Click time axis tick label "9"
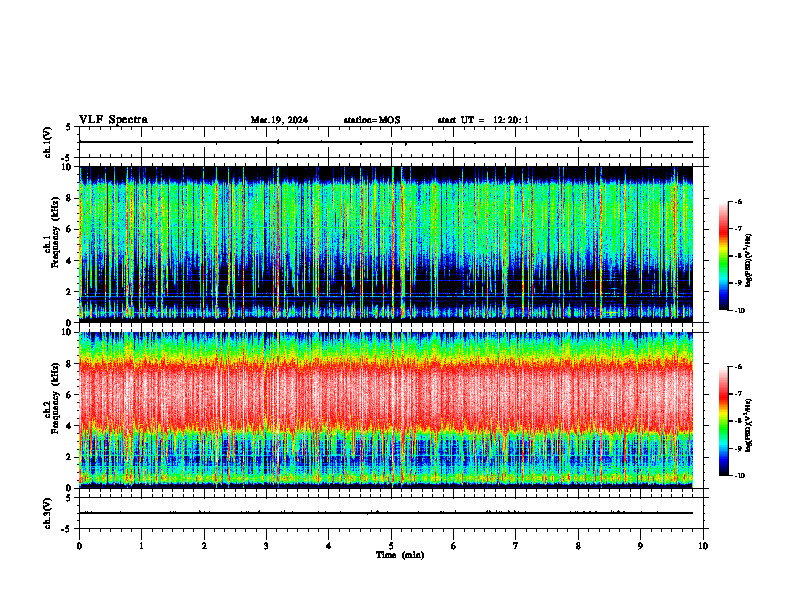Image resolution: width=792 pixels, height=612 pixels. (640, 546)
